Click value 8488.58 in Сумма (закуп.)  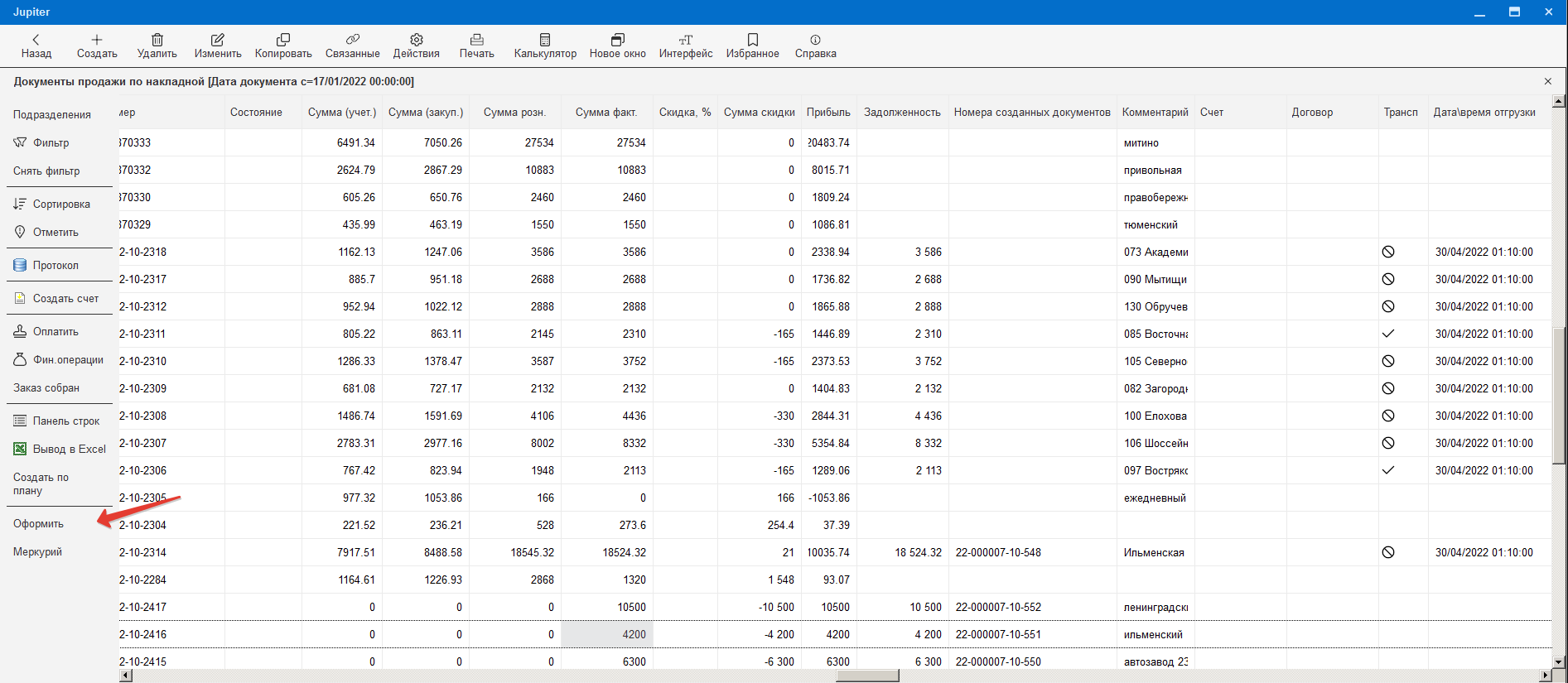click(x=443, y=552)
